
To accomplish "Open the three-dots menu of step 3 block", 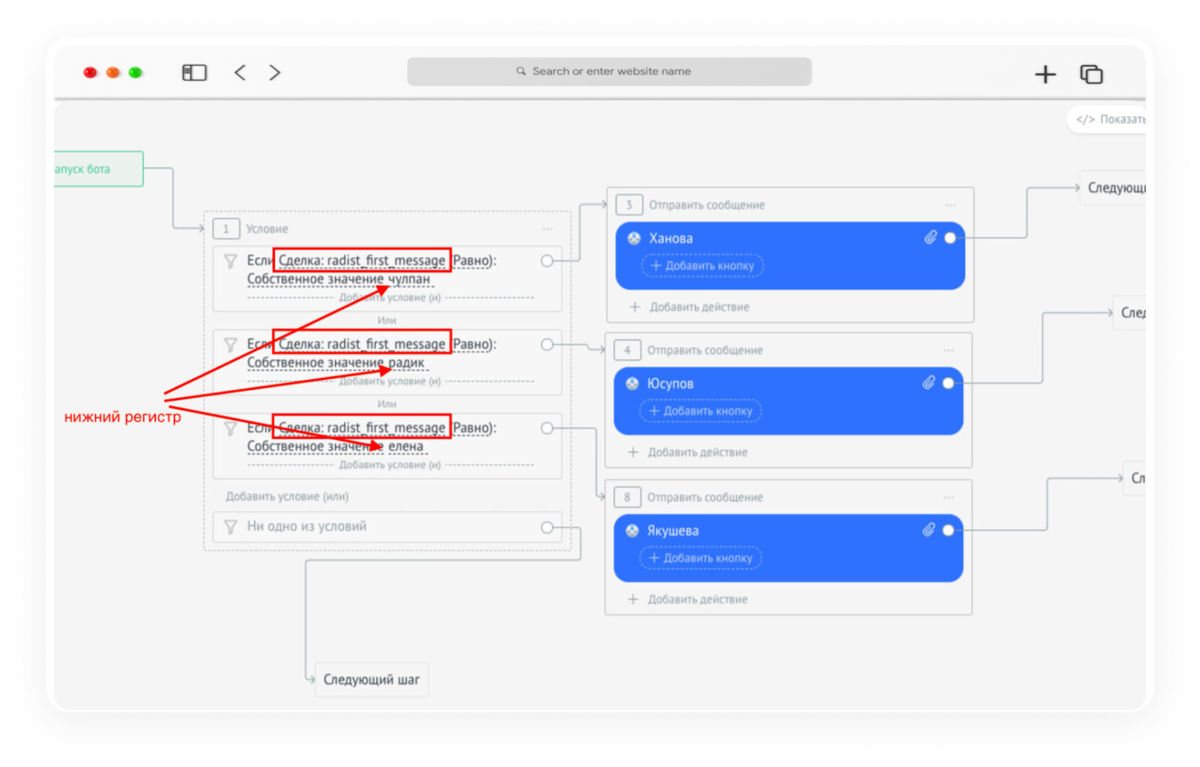I will (x=950, y=205).
